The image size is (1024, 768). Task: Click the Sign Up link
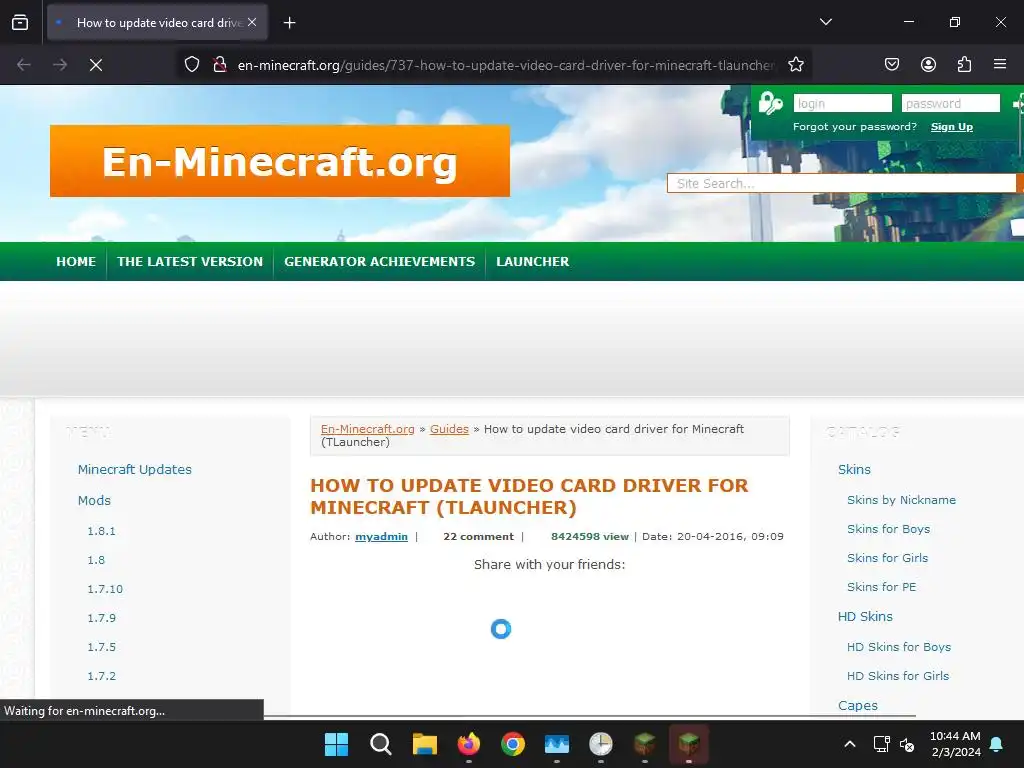tap(952, 127)
